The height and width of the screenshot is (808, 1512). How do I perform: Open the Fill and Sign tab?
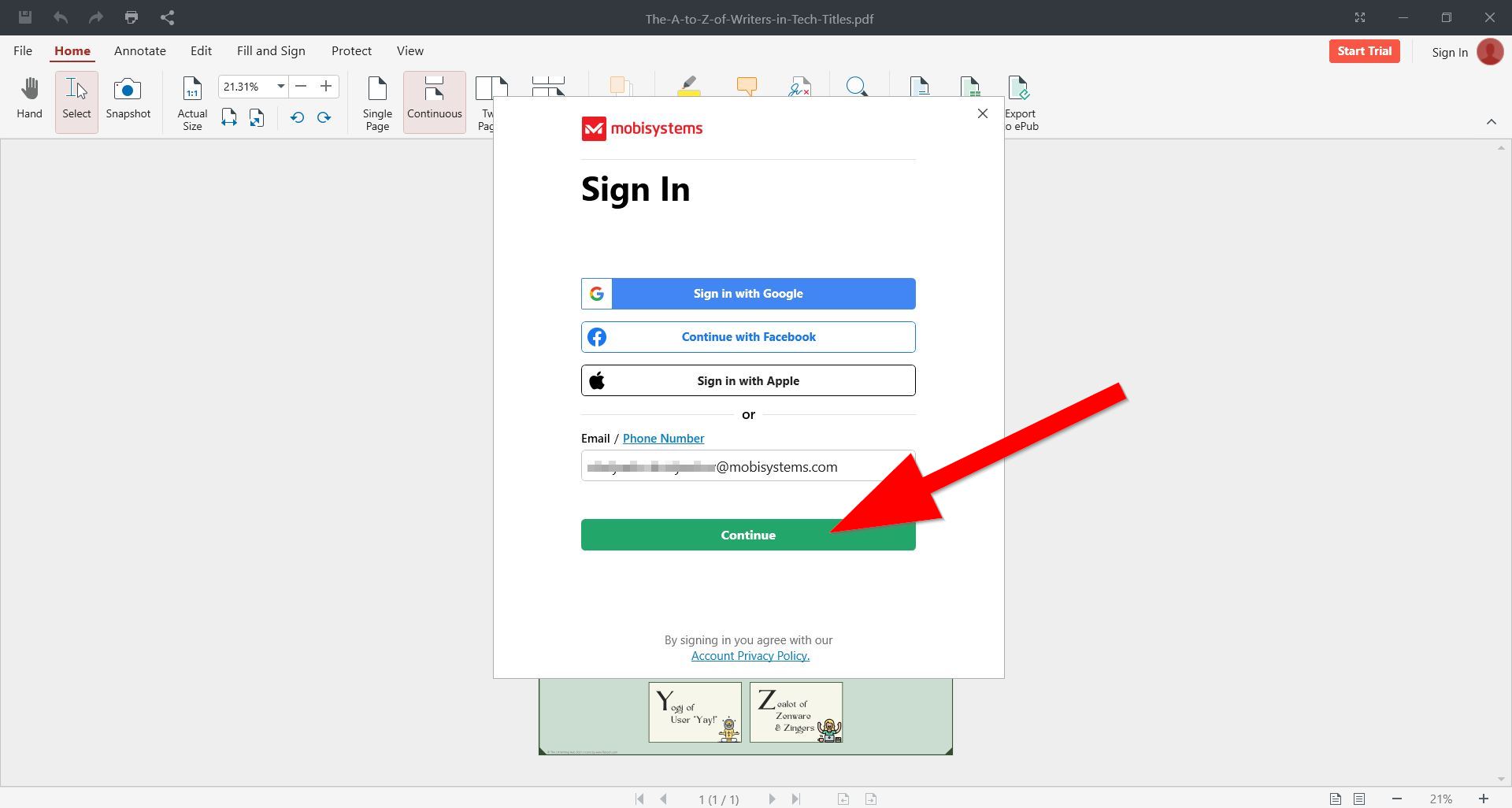271,50
